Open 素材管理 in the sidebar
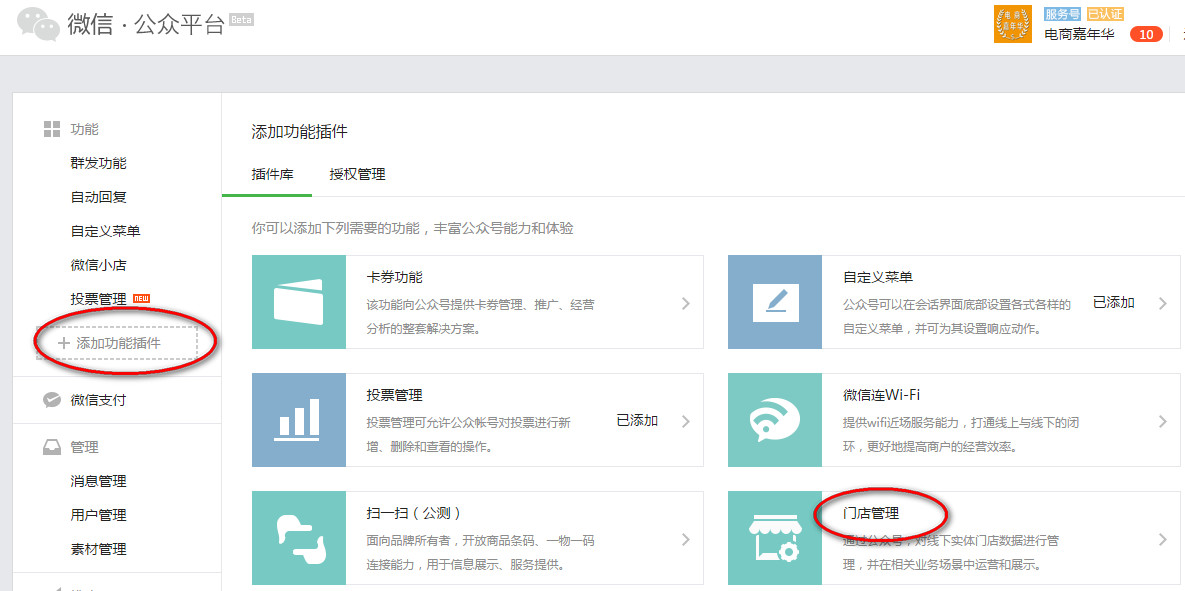 [x=98, y=549]
